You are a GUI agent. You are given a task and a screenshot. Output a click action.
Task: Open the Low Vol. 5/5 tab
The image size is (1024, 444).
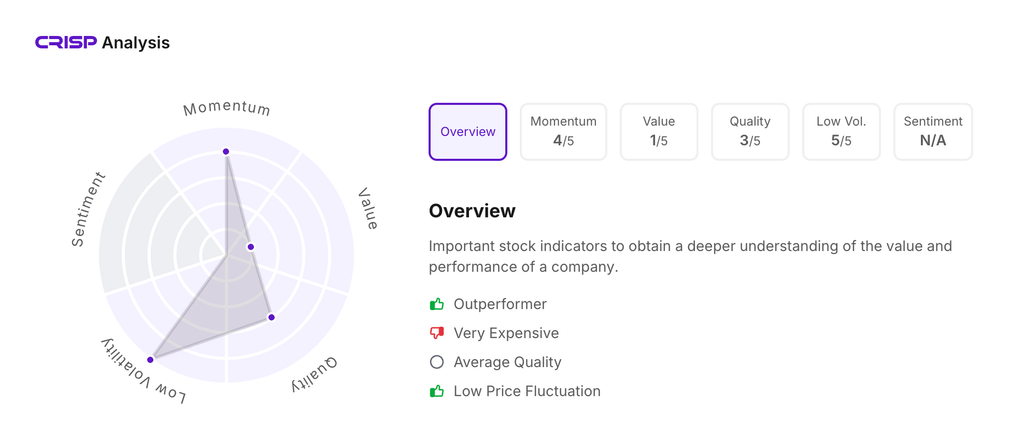tap(841, 132)
